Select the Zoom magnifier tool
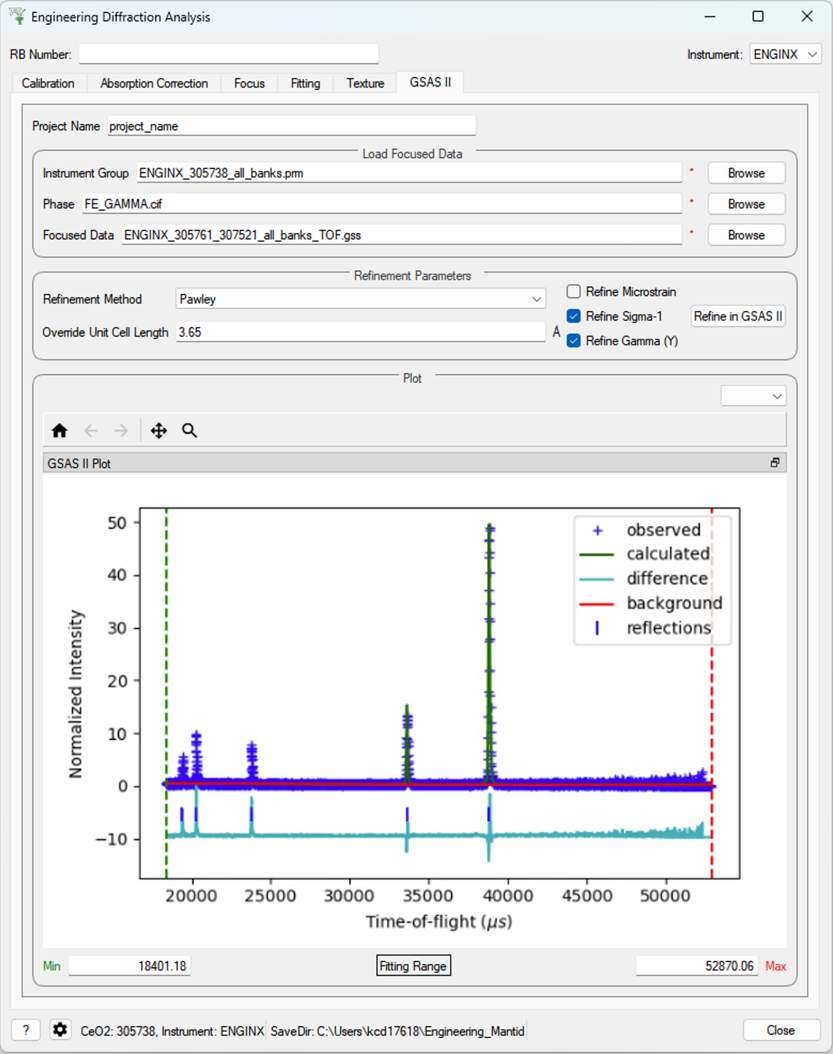The width and height of the screenshot is (833, 1054). click(189, 430)
